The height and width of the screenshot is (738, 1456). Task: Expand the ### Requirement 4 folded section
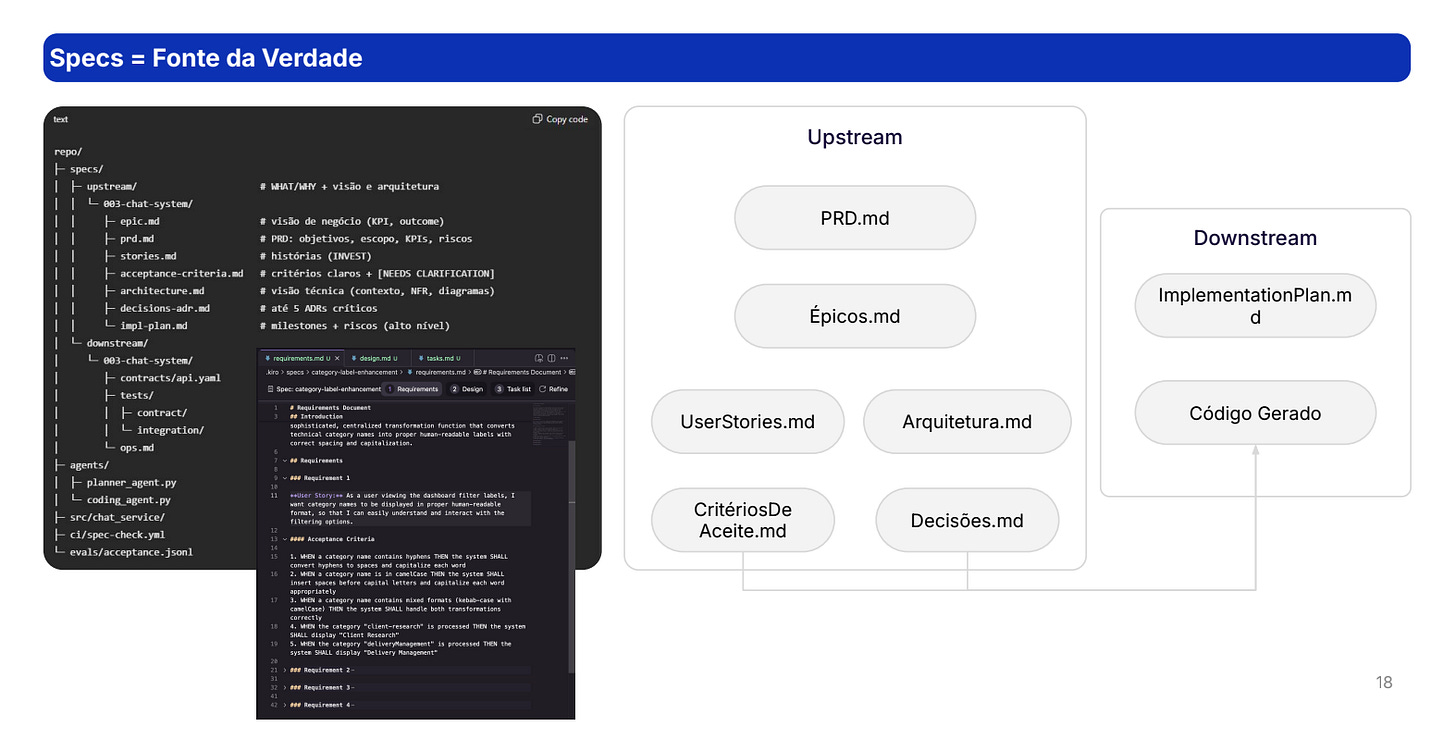tap(285, 705)
